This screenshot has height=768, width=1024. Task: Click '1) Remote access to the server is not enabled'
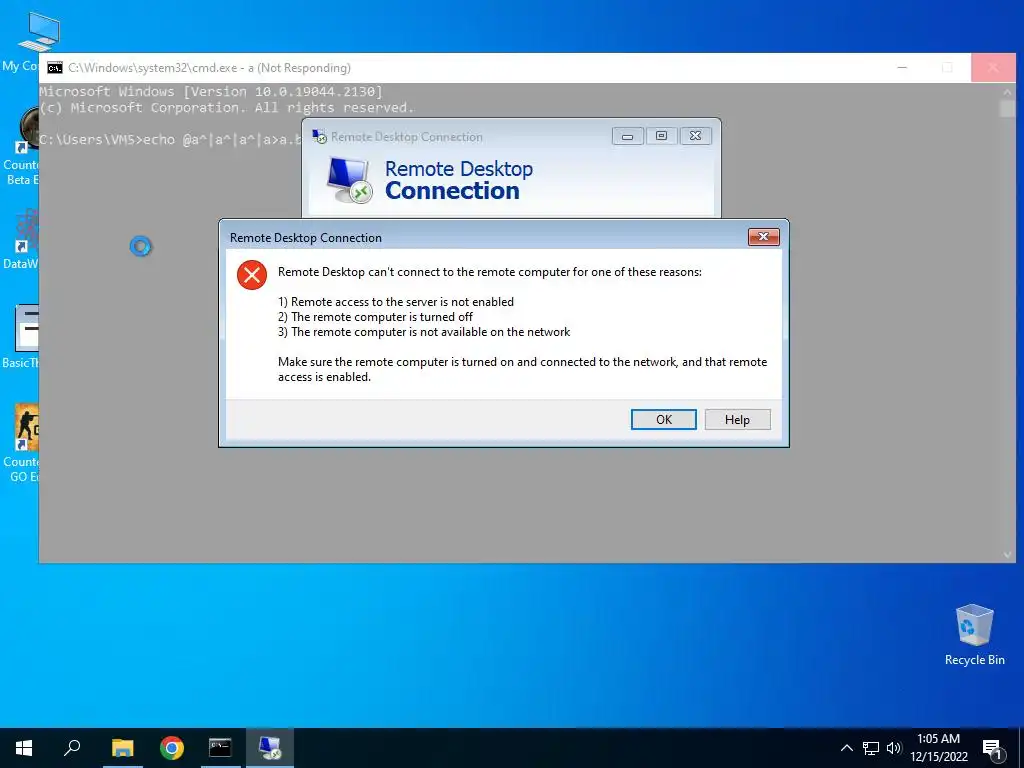pyautogui.click(x=396, y=302)
